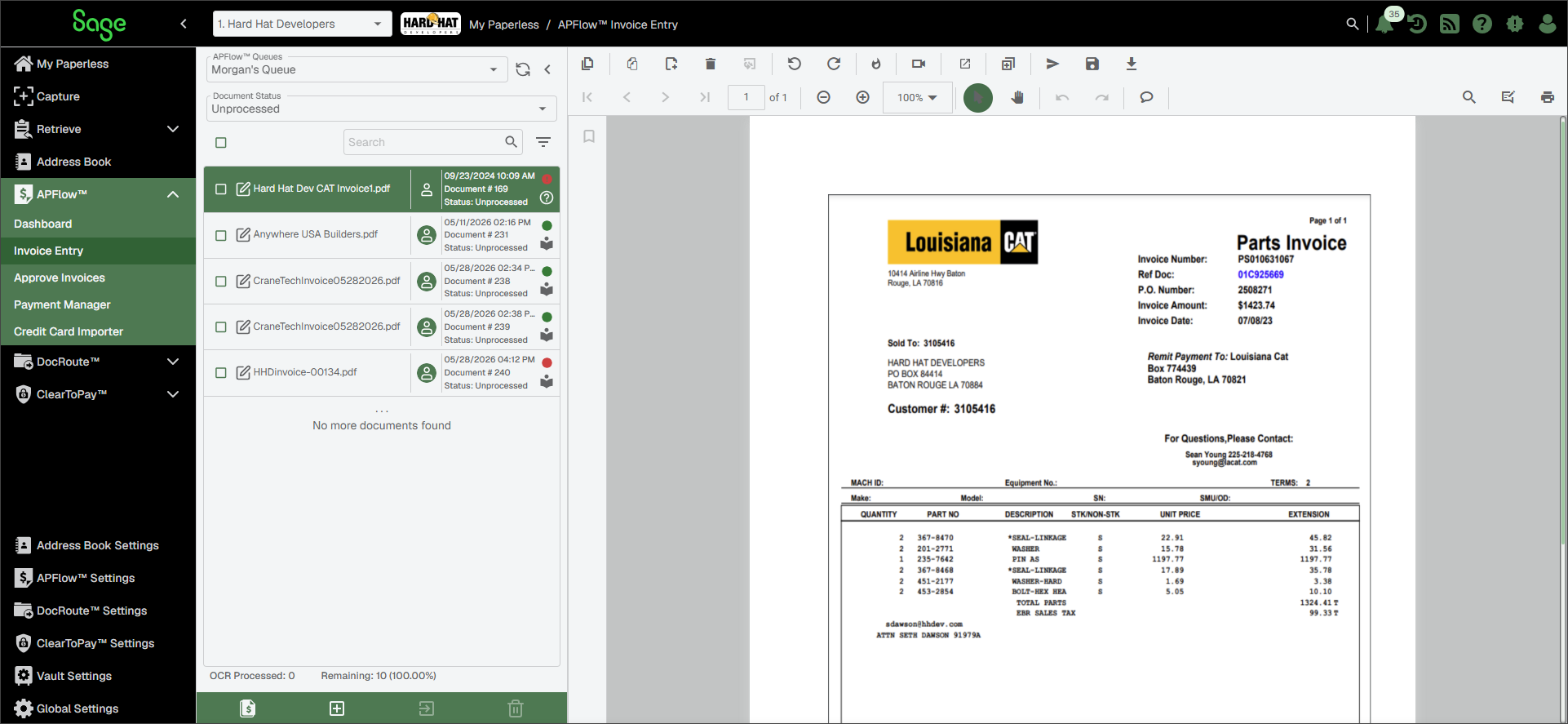The image size is (1568, 724).
Task: Open the company dropdown '1. Hard Hat Developers'
Action: click(x=301, y=24)
